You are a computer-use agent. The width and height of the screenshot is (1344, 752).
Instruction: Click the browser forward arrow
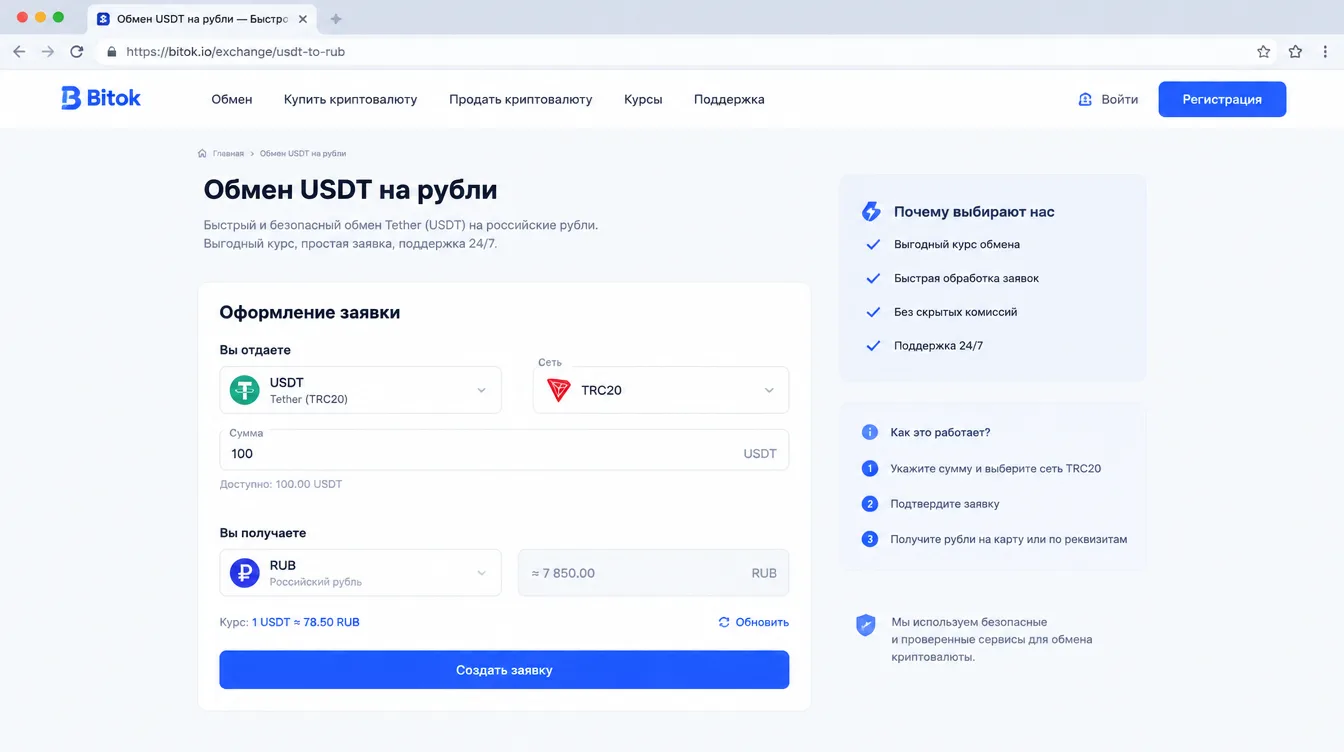47,51
